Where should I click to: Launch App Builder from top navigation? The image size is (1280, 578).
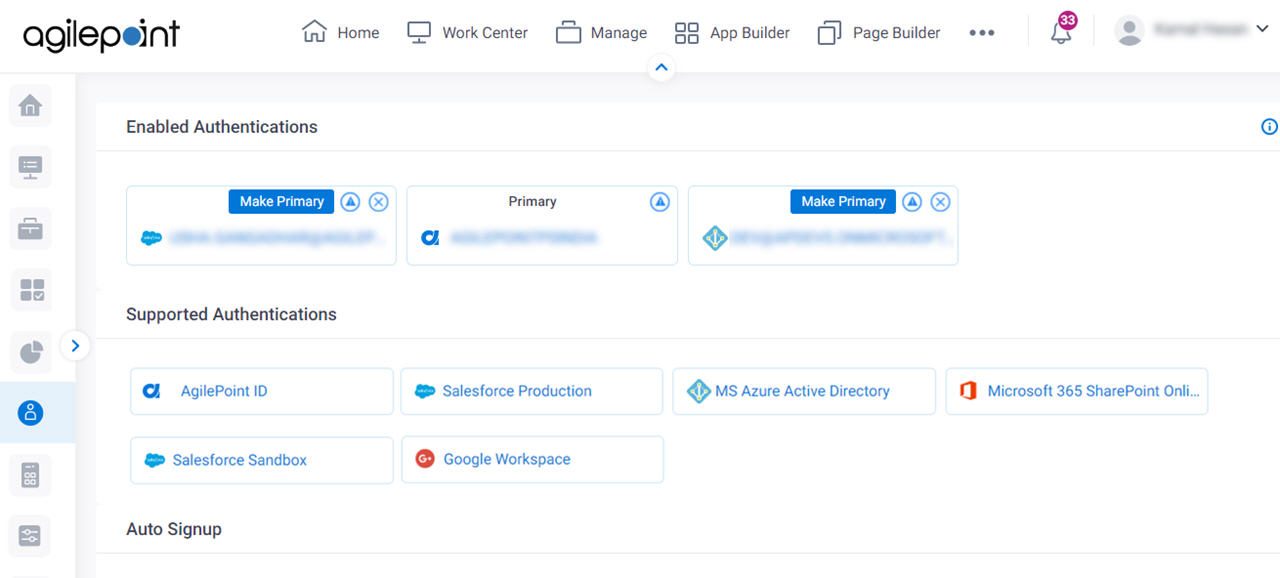point(732,33)
